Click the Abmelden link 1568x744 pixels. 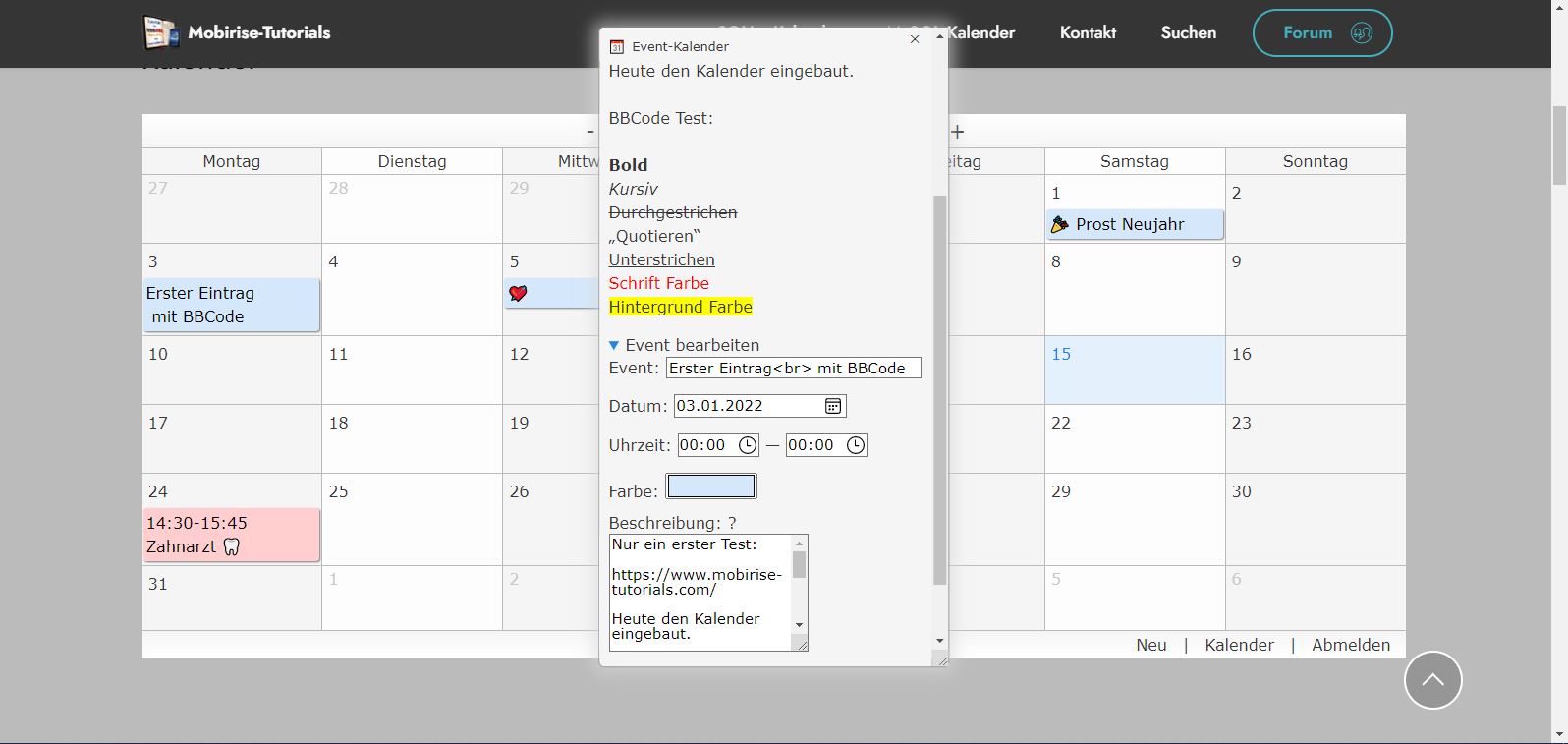[1351, 645]
